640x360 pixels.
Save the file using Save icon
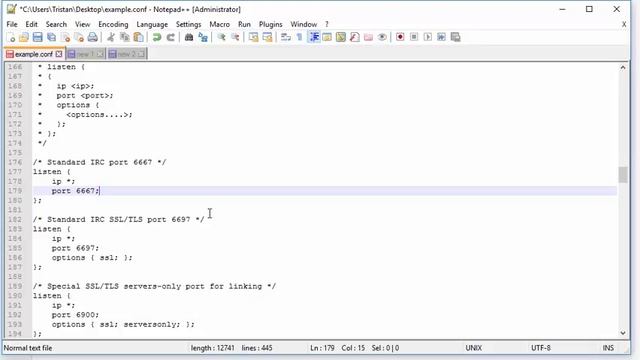(38, 38)
